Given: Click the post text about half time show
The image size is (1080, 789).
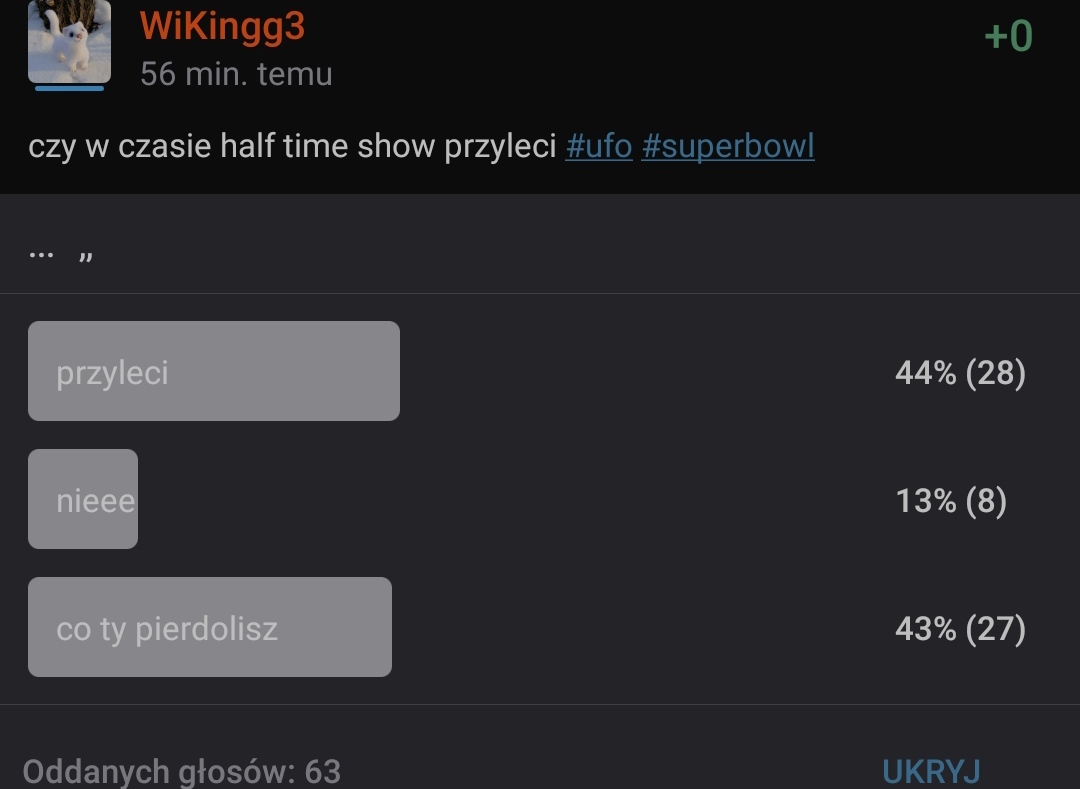Looking at the screenshot, I should 291,146.
